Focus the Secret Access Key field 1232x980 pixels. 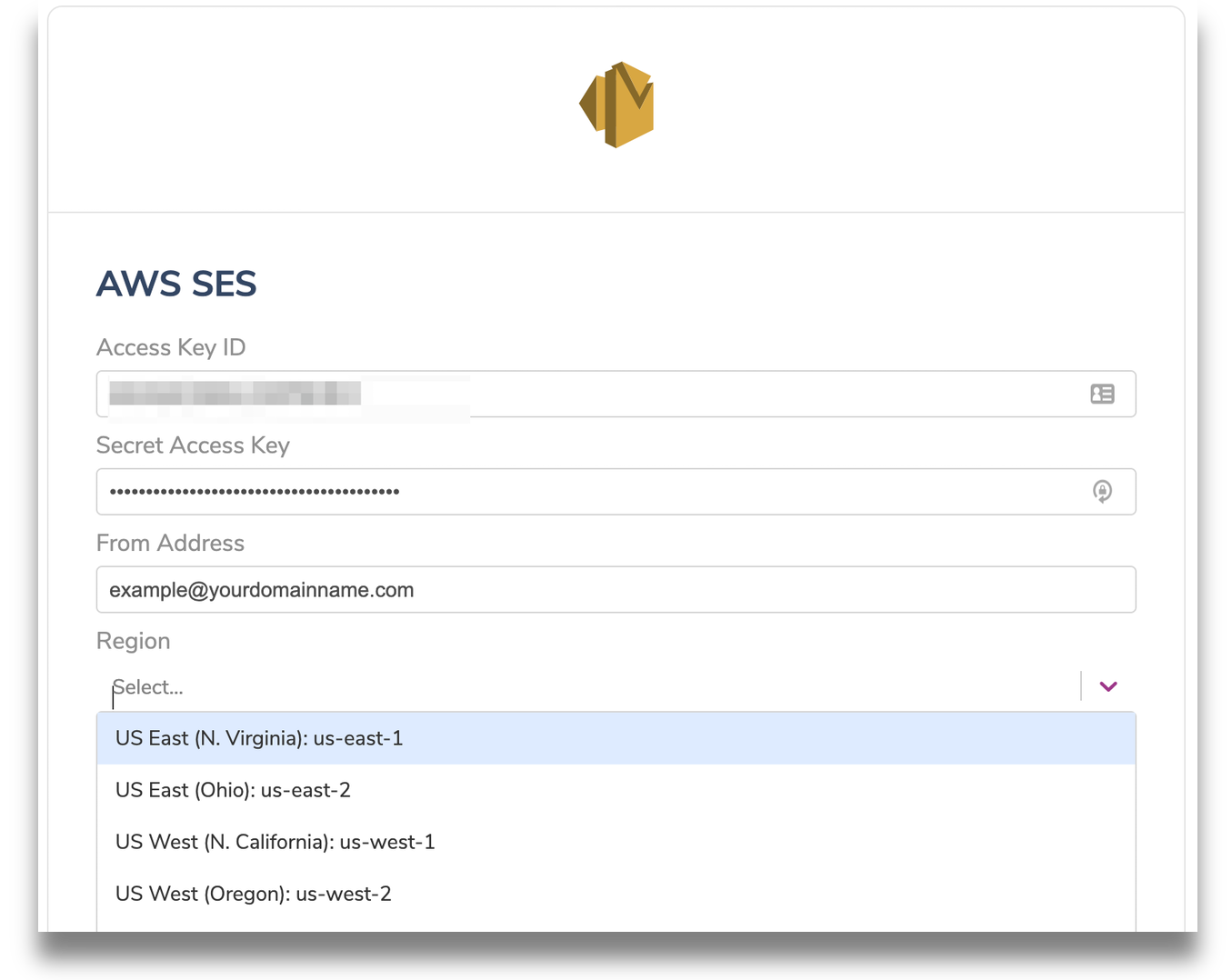coord(616,492)
